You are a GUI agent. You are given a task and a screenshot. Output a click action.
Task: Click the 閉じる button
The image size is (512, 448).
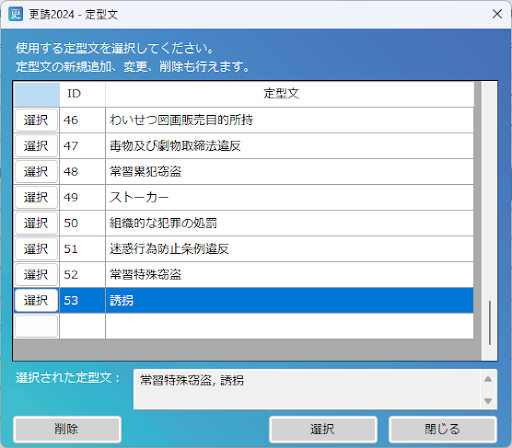442,429
